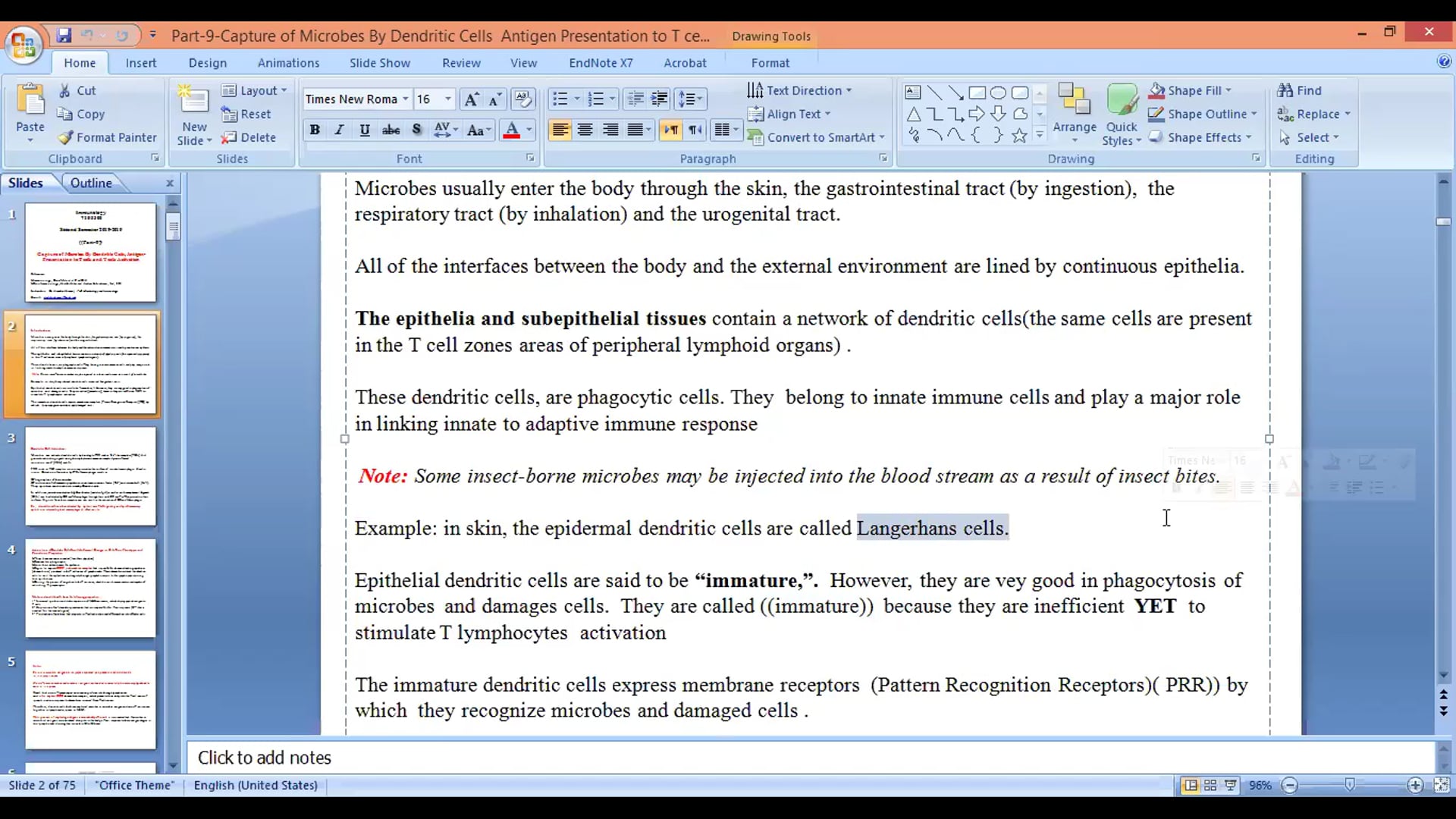This screenshot has height=819, width=1456.
Task: Open the Bullets dropdown arrow
Action: click(x=576, y=99)
